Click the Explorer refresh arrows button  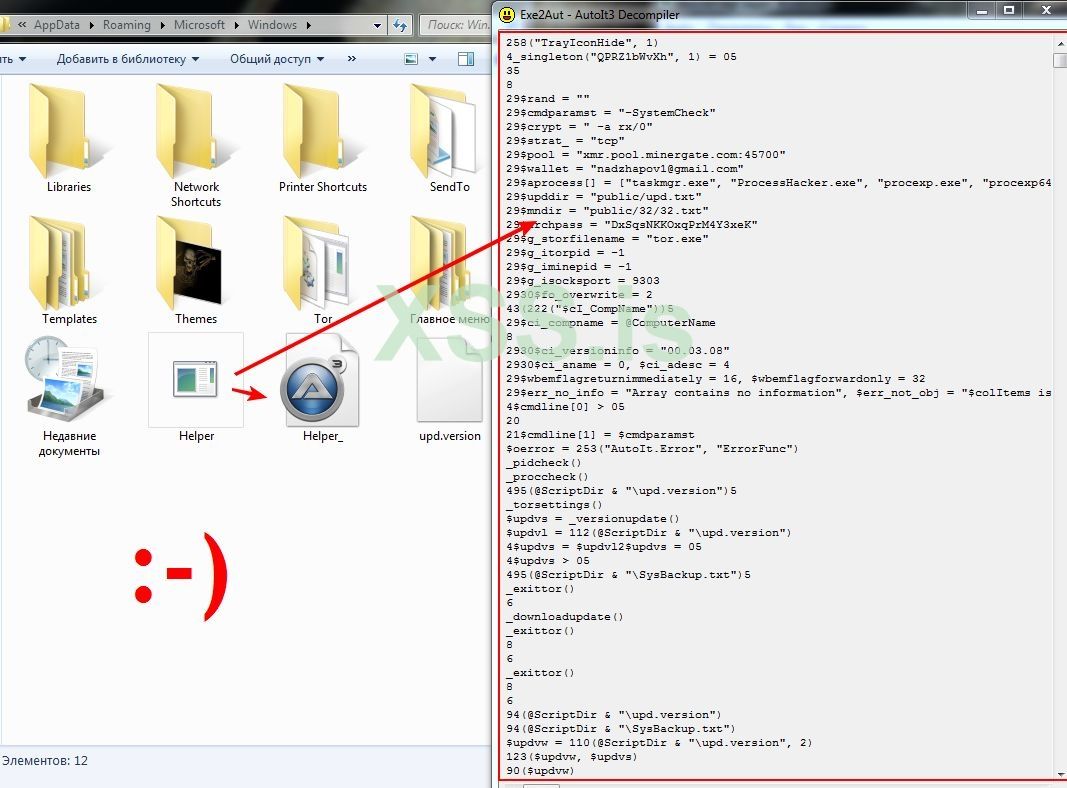[400, 25]
